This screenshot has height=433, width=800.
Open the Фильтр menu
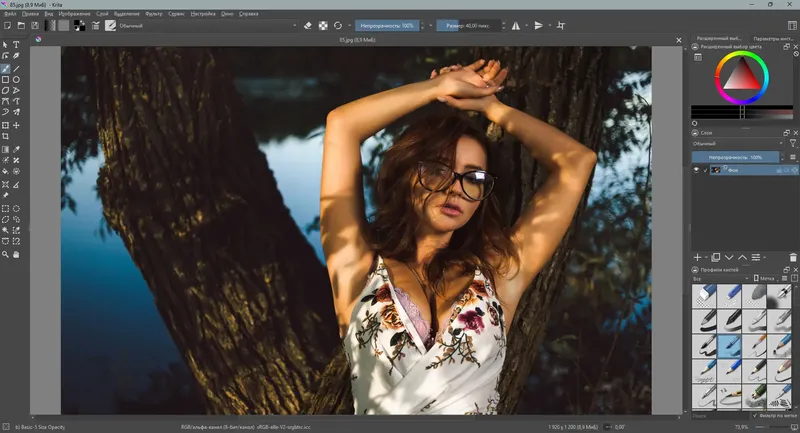[153, 14]
